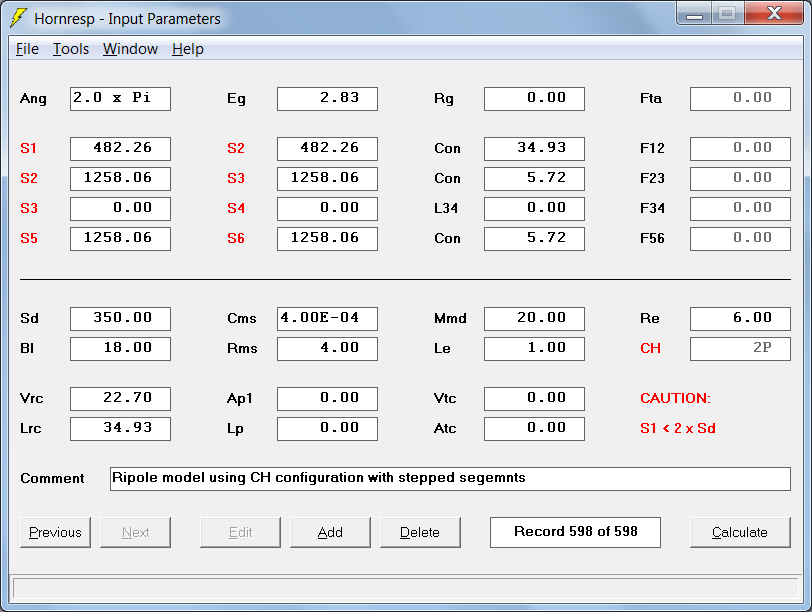Edit the Sd field 350.00
812x612 pixels.
[x=120, y=319]
